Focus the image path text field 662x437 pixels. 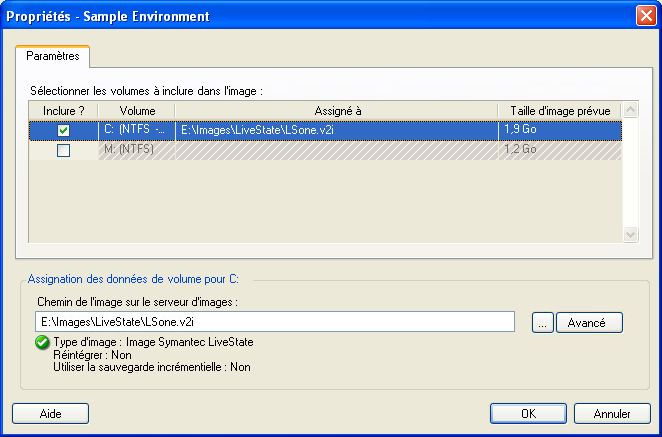(275, 322)
